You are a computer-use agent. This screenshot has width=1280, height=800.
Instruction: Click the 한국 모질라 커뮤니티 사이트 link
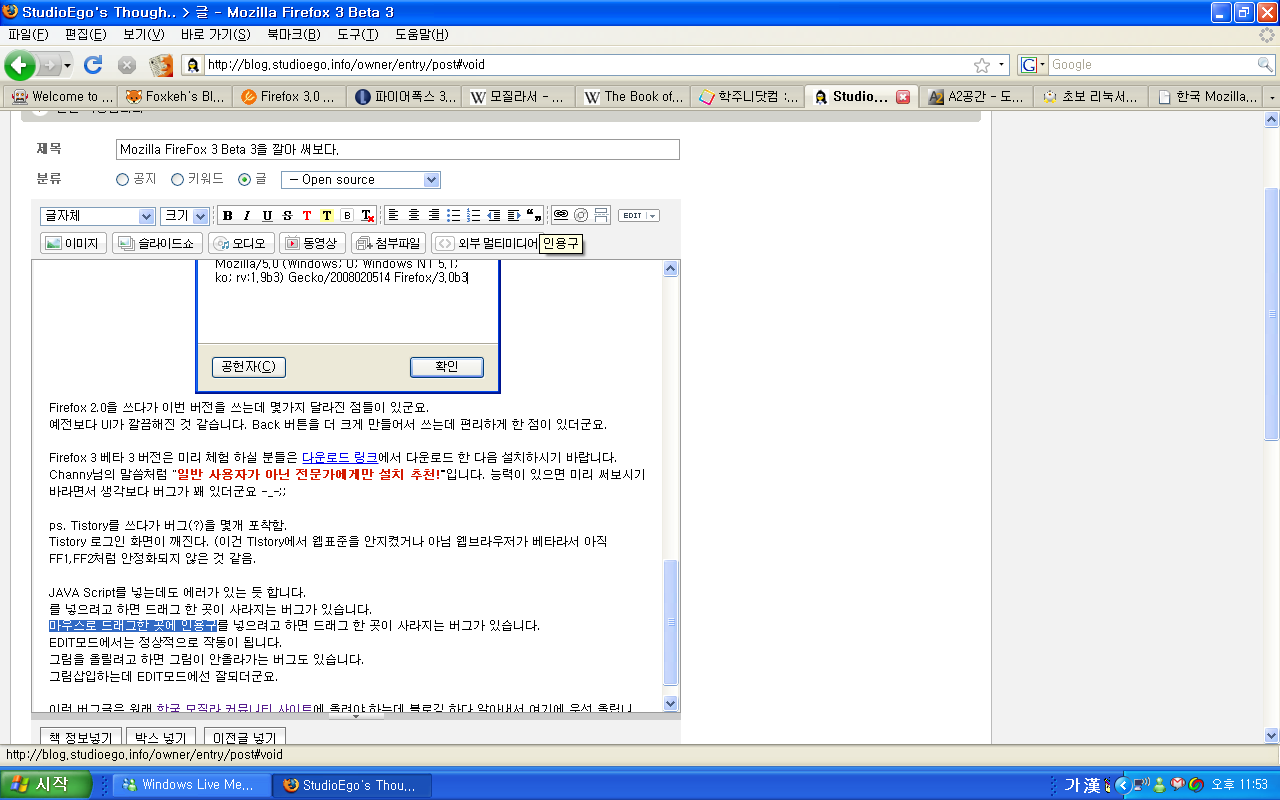tap(234, 709)
